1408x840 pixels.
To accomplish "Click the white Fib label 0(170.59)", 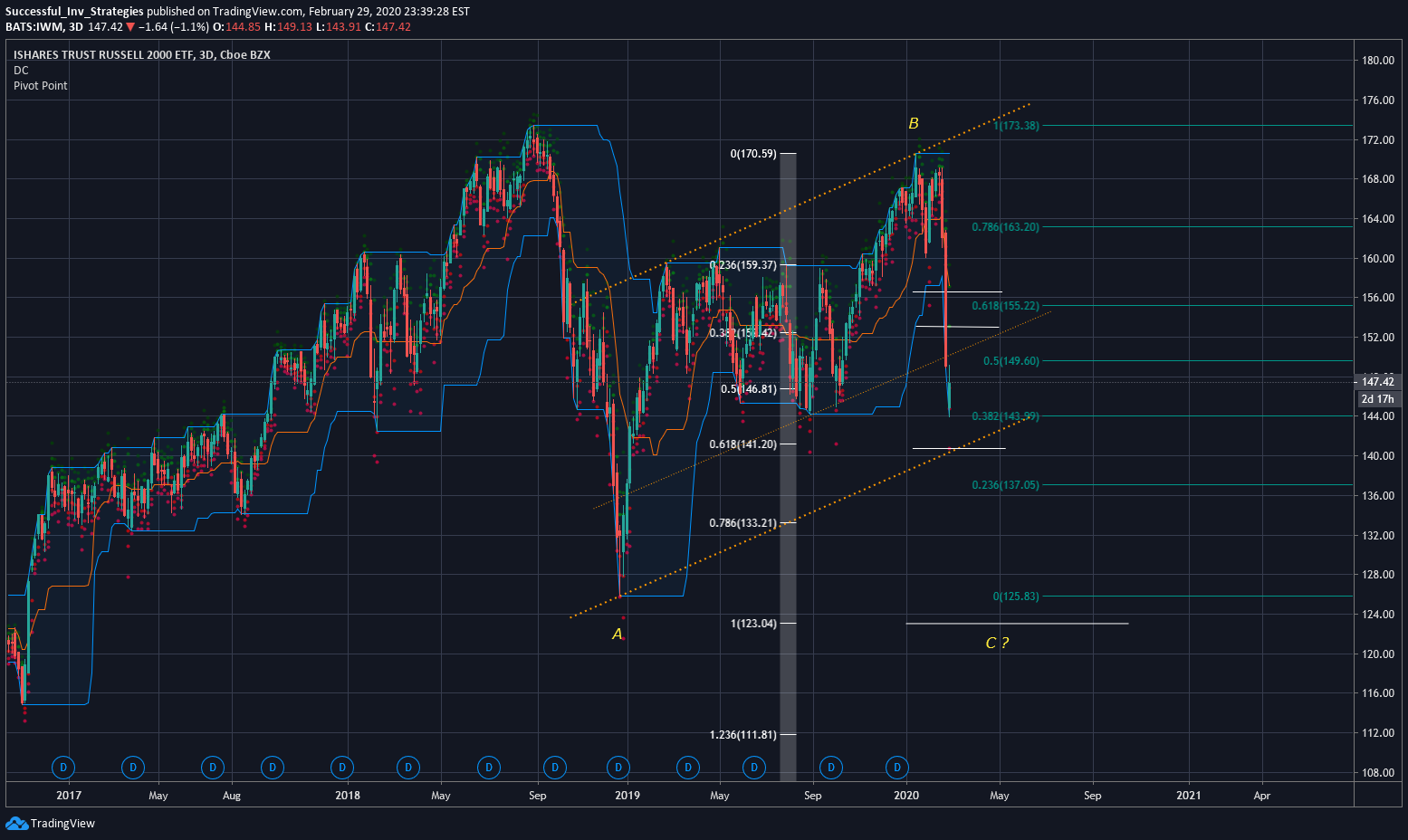I will (x=753, y=154).
